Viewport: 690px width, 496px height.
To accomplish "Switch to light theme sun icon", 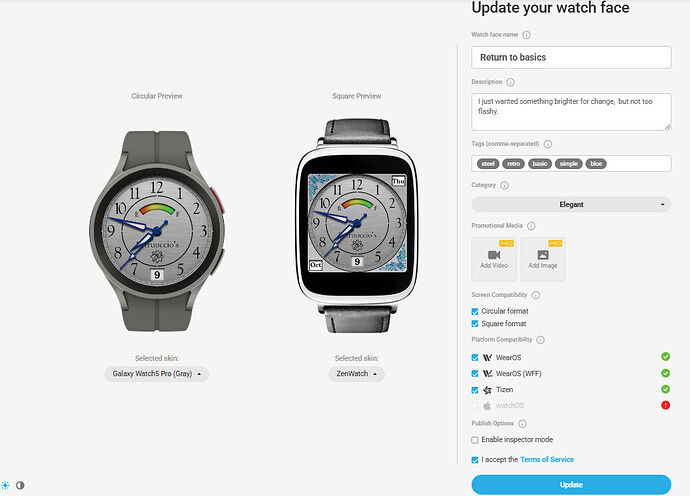I will (5, 485).
